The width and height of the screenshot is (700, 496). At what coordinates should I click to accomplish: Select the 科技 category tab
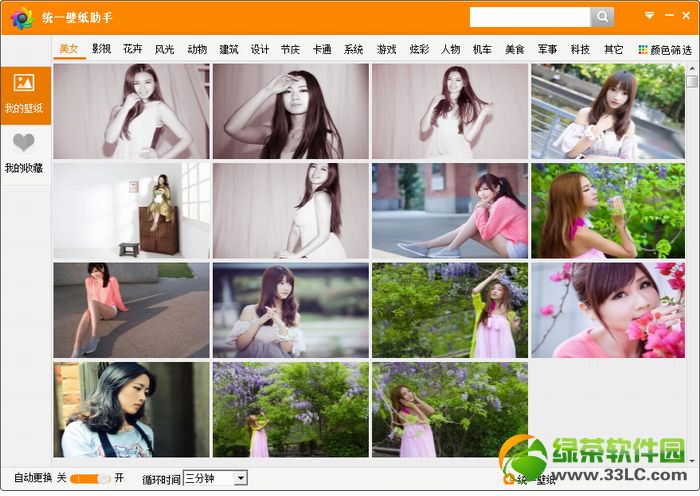[580, 49]
